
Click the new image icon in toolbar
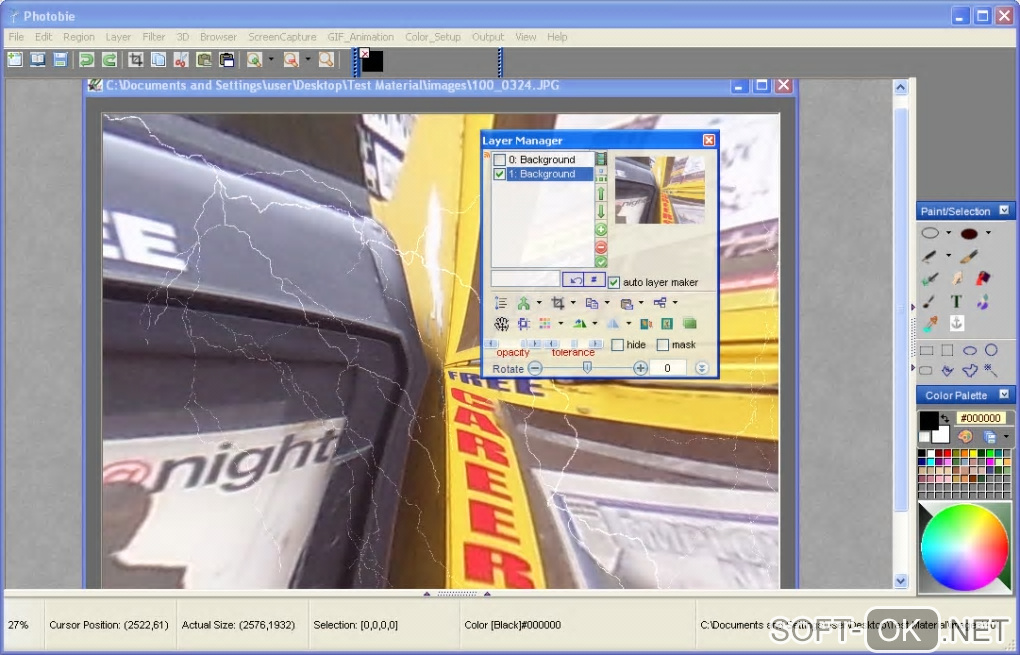pos(14,60)
